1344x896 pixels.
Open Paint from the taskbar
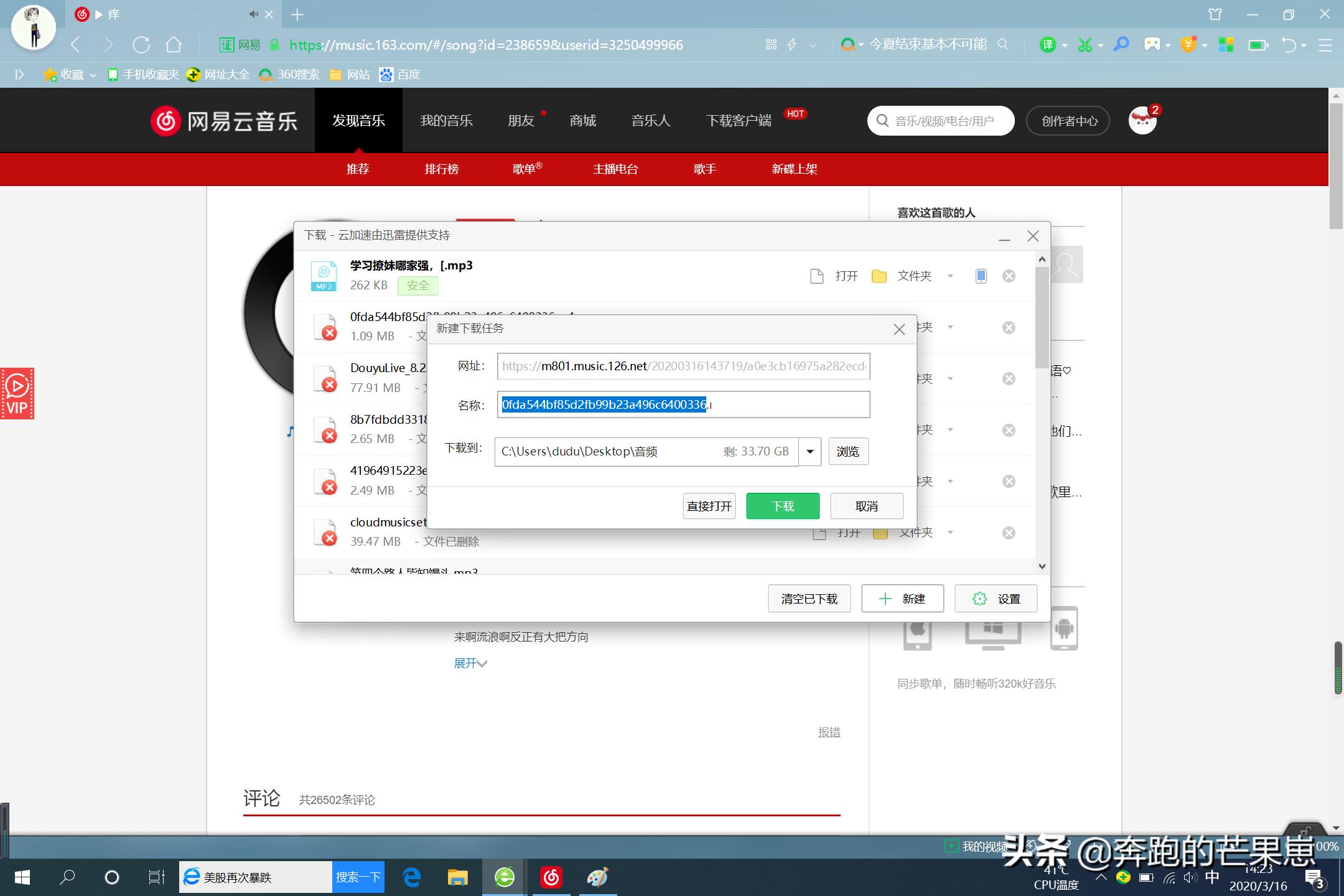pyautogui.click(x=598, y=877)
